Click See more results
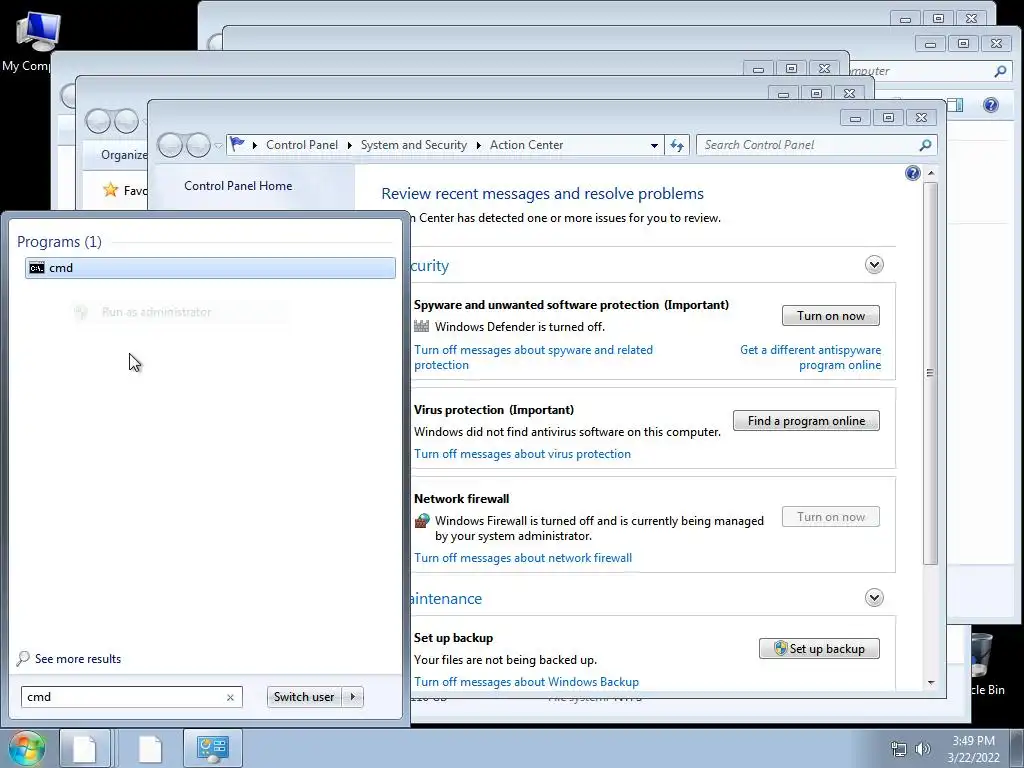Viewport: 1024px width, 768px height. (x=78, y=659)
